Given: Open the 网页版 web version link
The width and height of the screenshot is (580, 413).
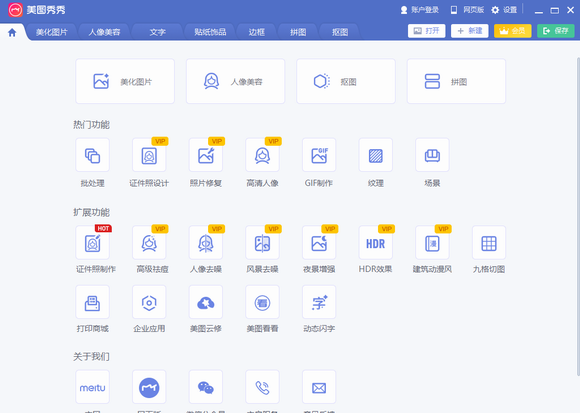Looking at the screenshot, I should point(467,10).
